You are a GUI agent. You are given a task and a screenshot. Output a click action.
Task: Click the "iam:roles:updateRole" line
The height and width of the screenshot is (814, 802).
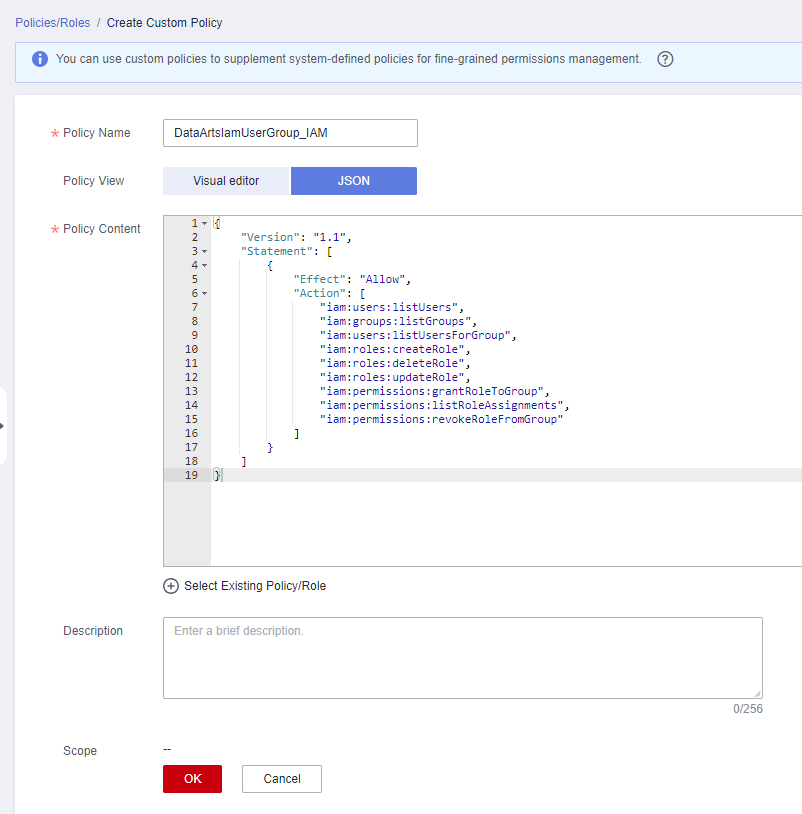[395, 377]
